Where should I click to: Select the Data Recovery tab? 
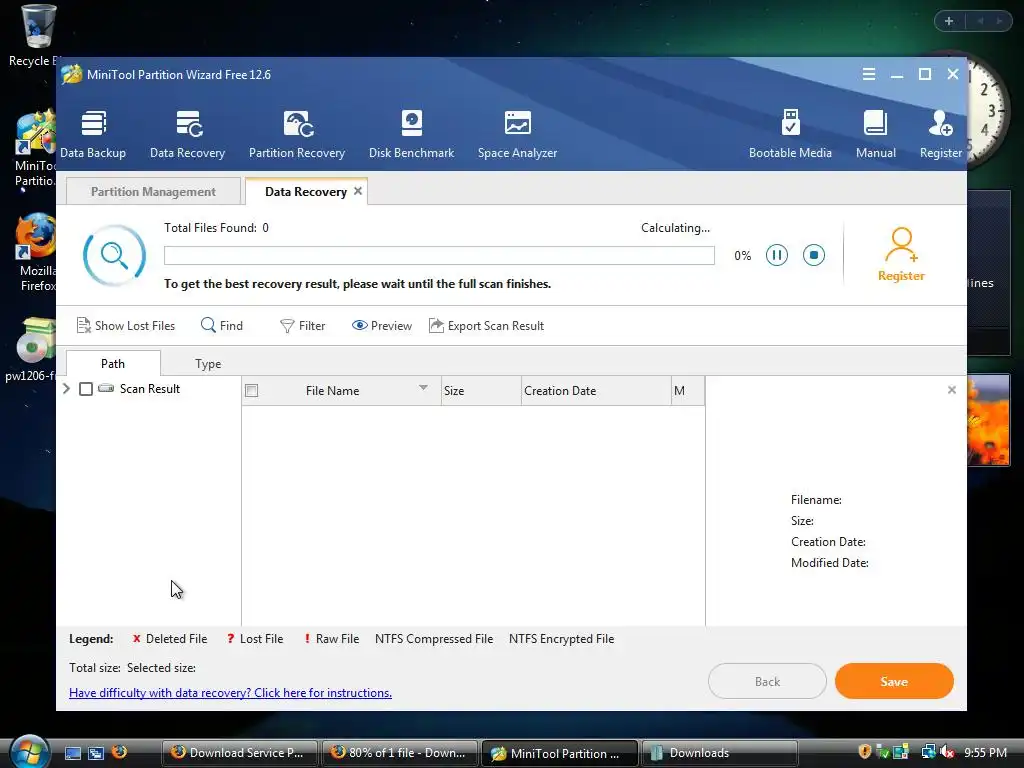[306, 191]
